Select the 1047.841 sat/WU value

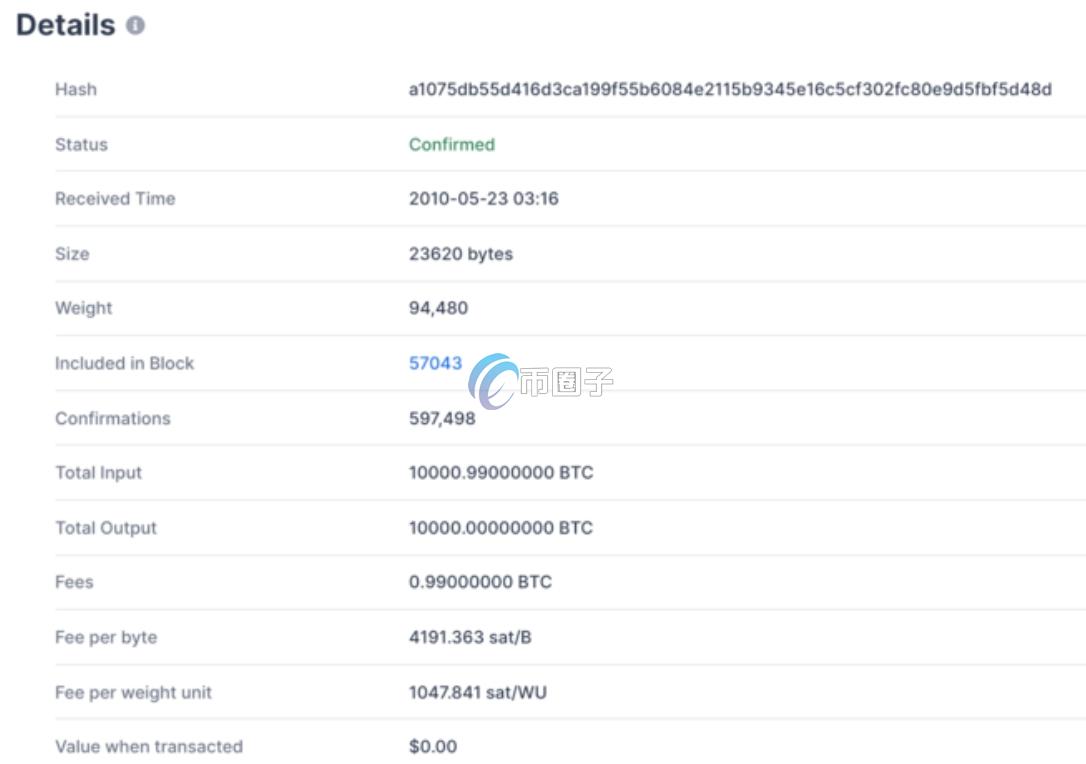point(477,692)
